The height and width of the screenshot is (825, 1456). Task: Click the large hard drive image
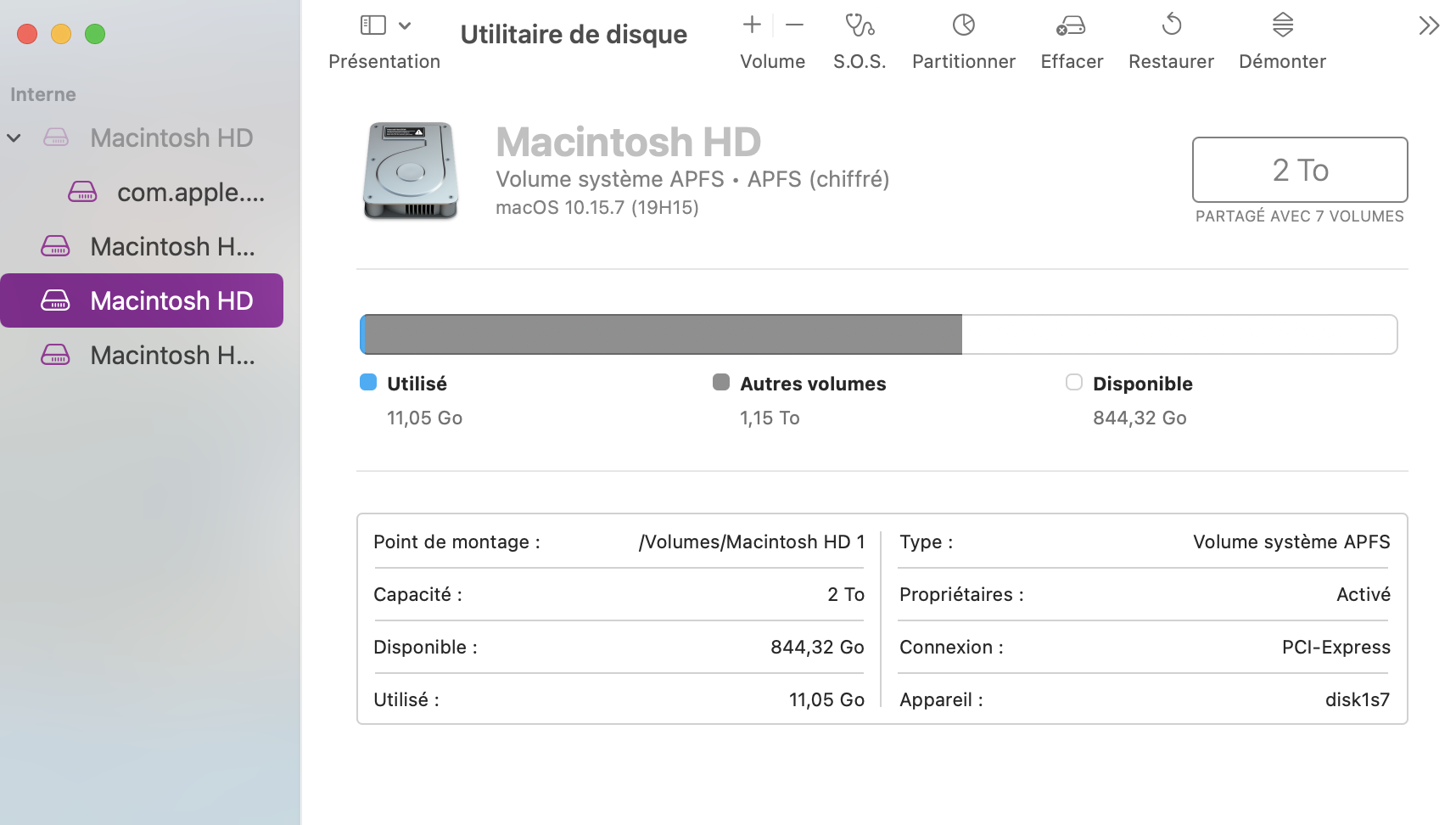point(411,171)
